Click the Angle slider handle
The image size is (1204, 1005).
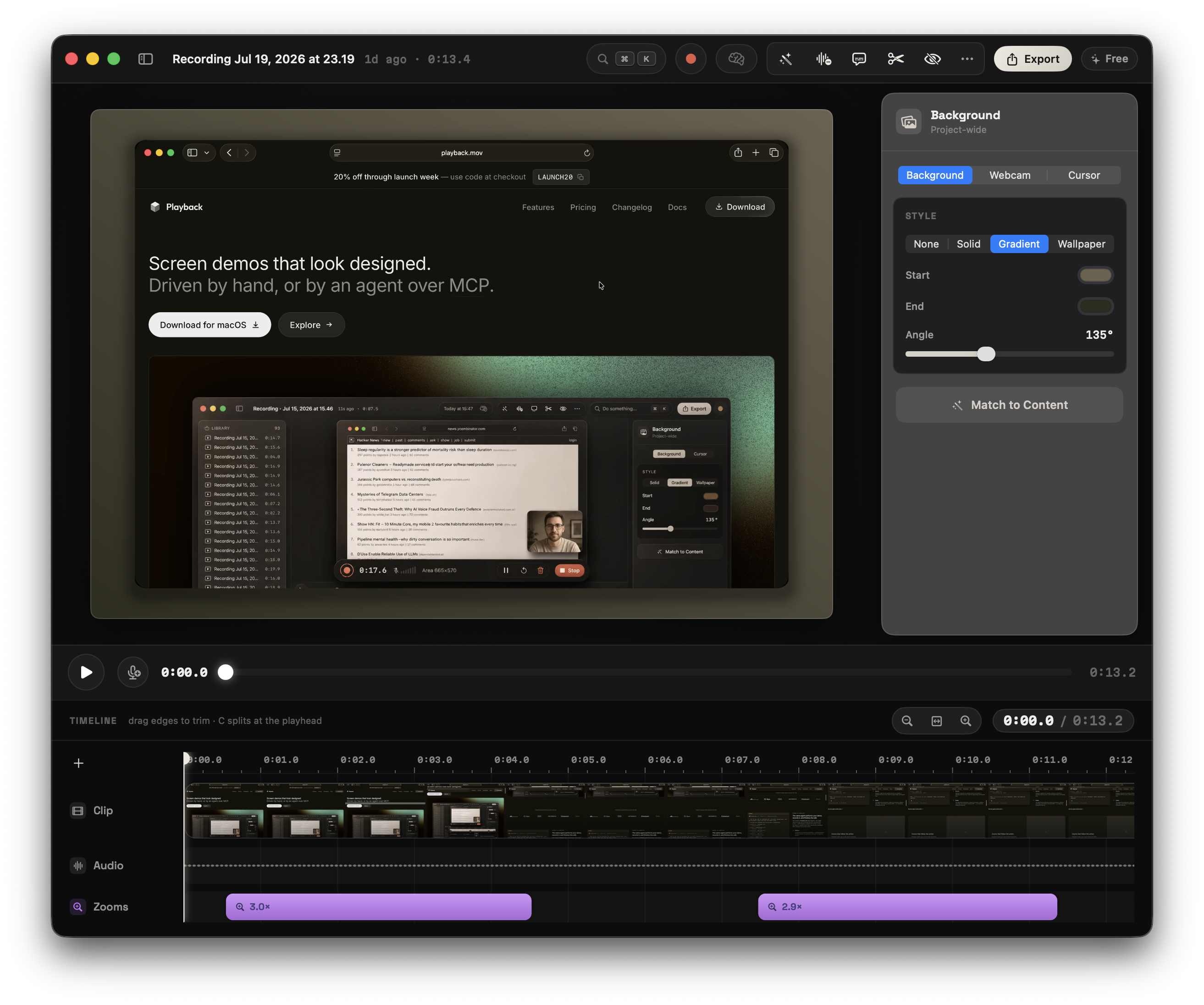tap(986, 354)
